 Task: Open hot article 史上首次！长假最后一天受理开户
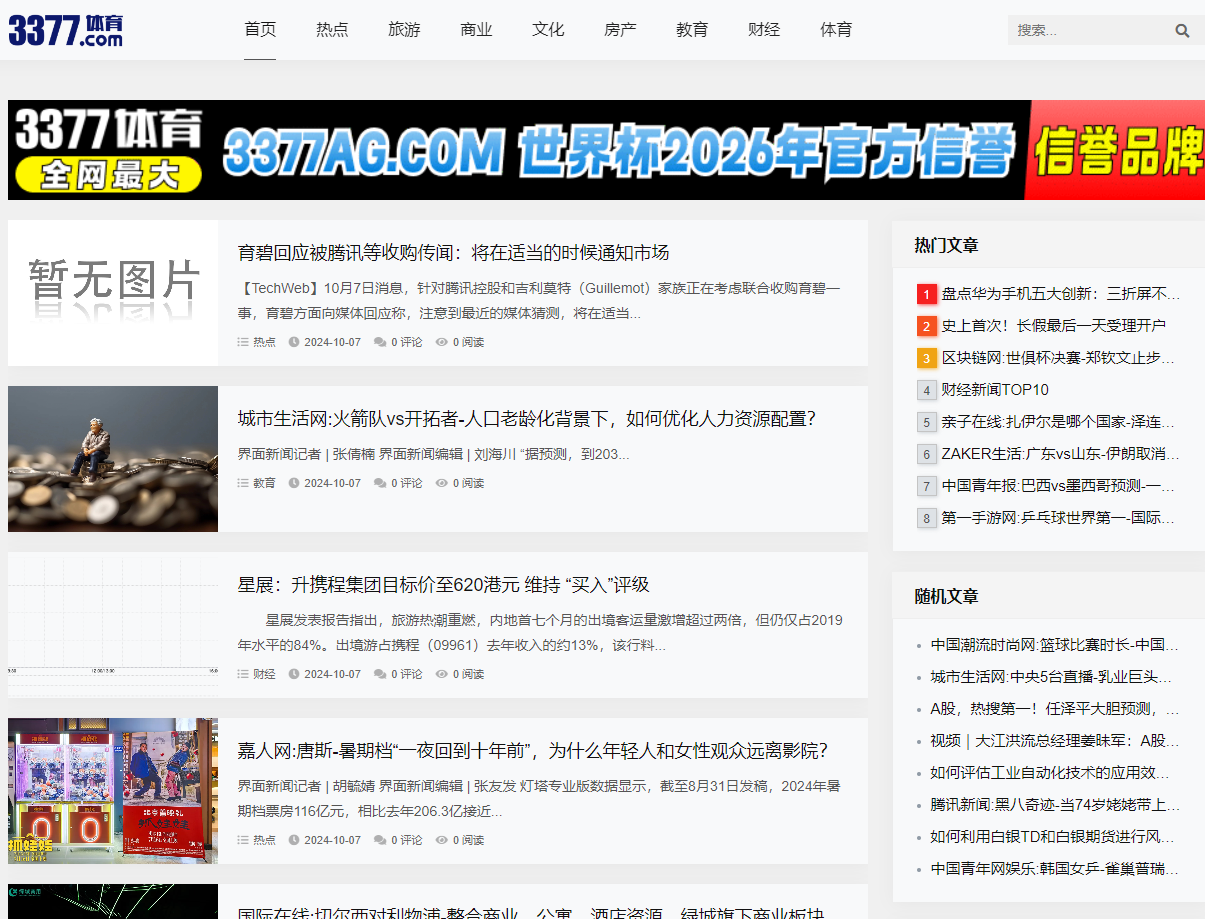click(x=1053, y=326)
